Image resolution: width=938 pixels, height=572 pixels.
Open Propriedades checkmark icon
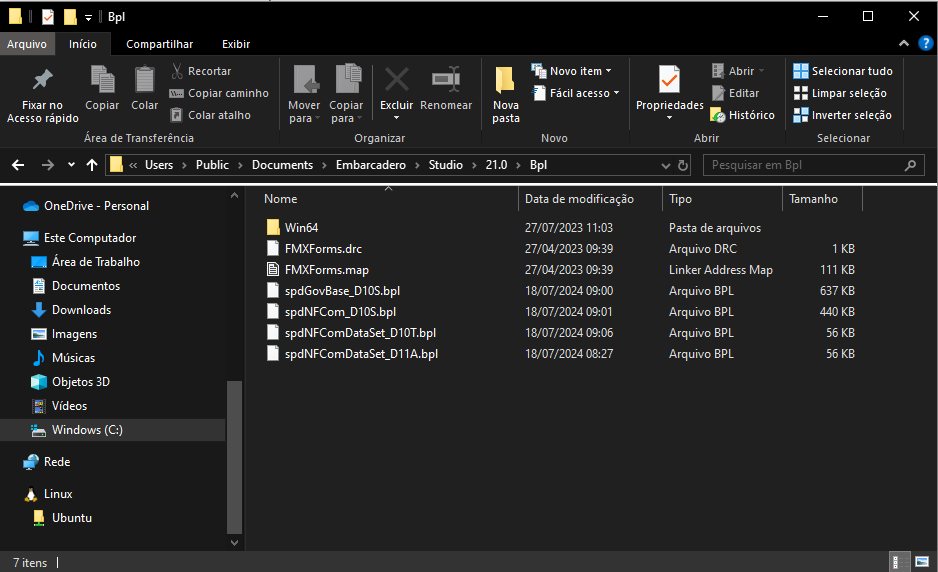[669, 80]
